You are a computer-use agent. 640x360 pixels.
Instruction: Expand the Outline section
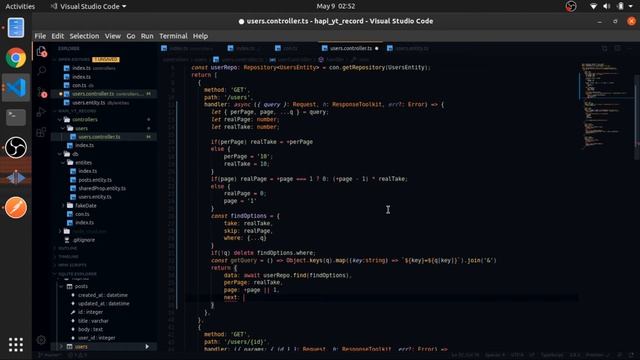tap(67, 248)
